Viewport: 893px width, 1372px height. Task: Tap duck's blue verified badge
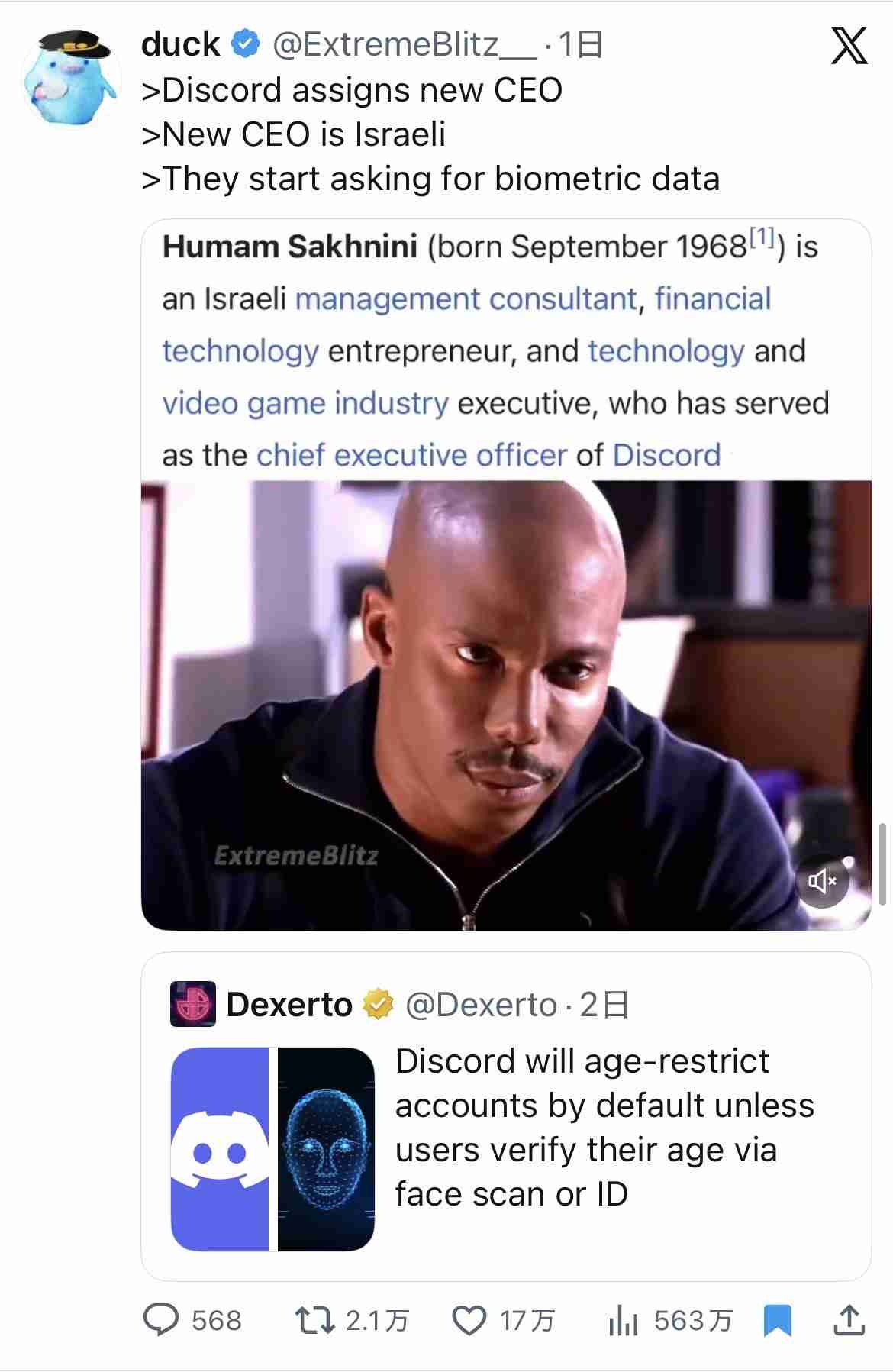(x=245, y=44)
